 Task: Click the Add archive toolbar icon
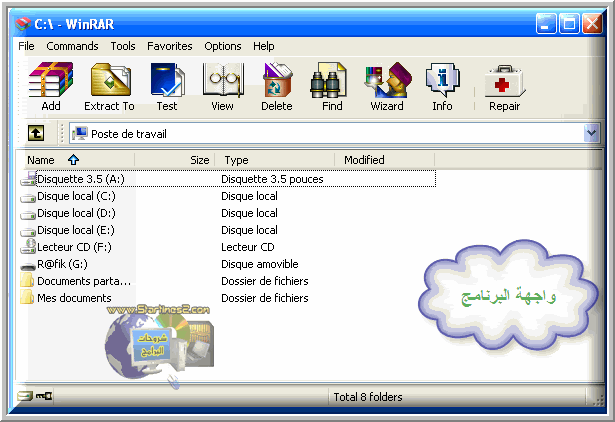(51, 80)
